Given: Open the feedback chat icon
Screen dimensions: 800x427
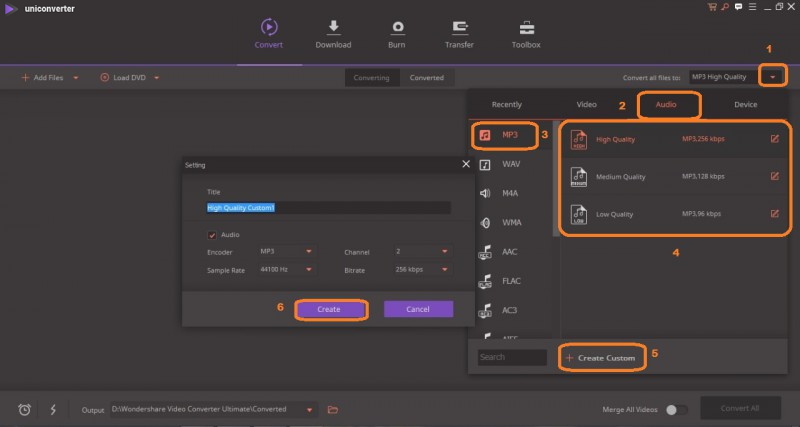Looking at the screenshot, I should coord(738,7).
